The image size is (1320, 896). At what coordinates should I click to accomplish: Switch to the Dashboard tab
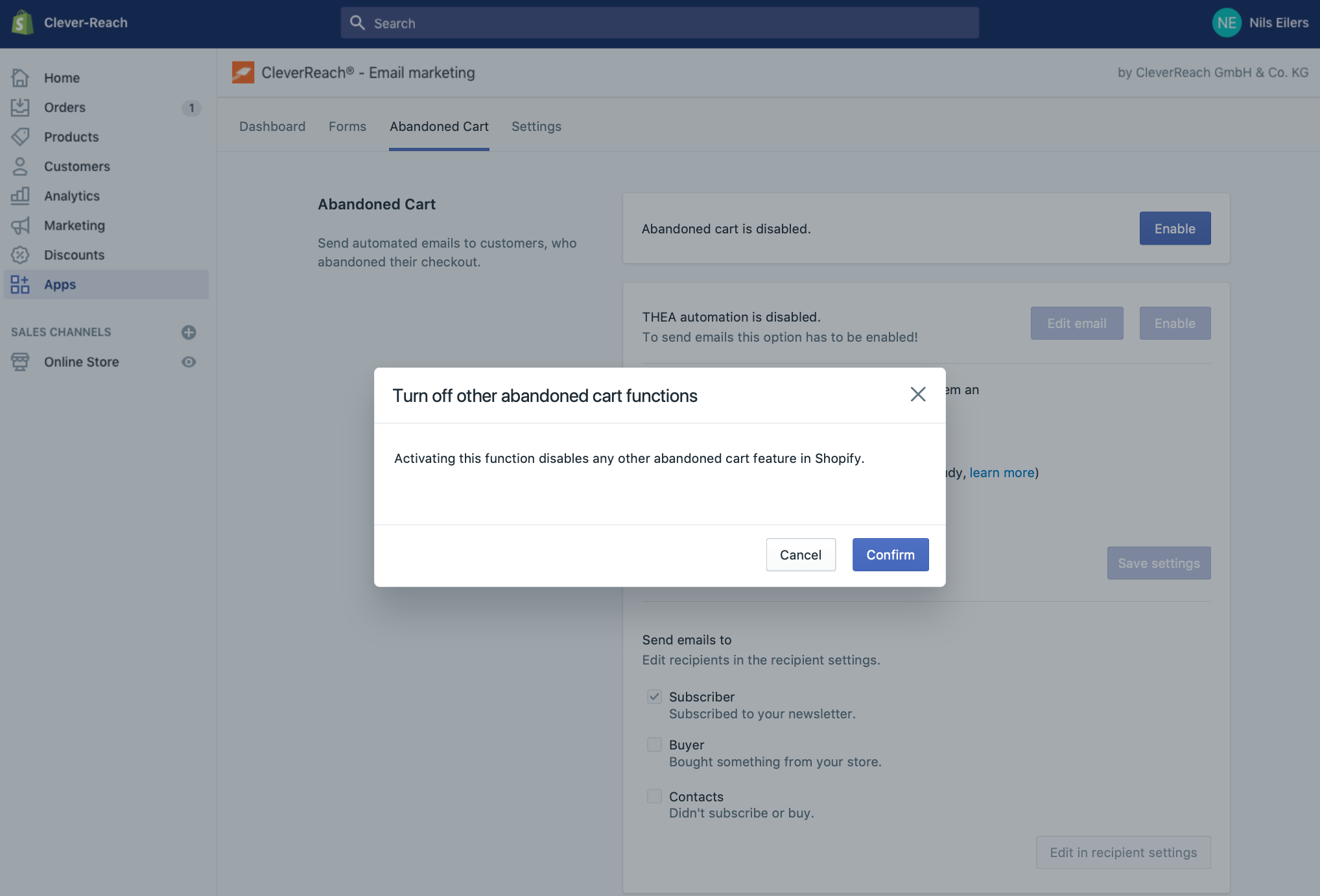(x=272, y=126)
